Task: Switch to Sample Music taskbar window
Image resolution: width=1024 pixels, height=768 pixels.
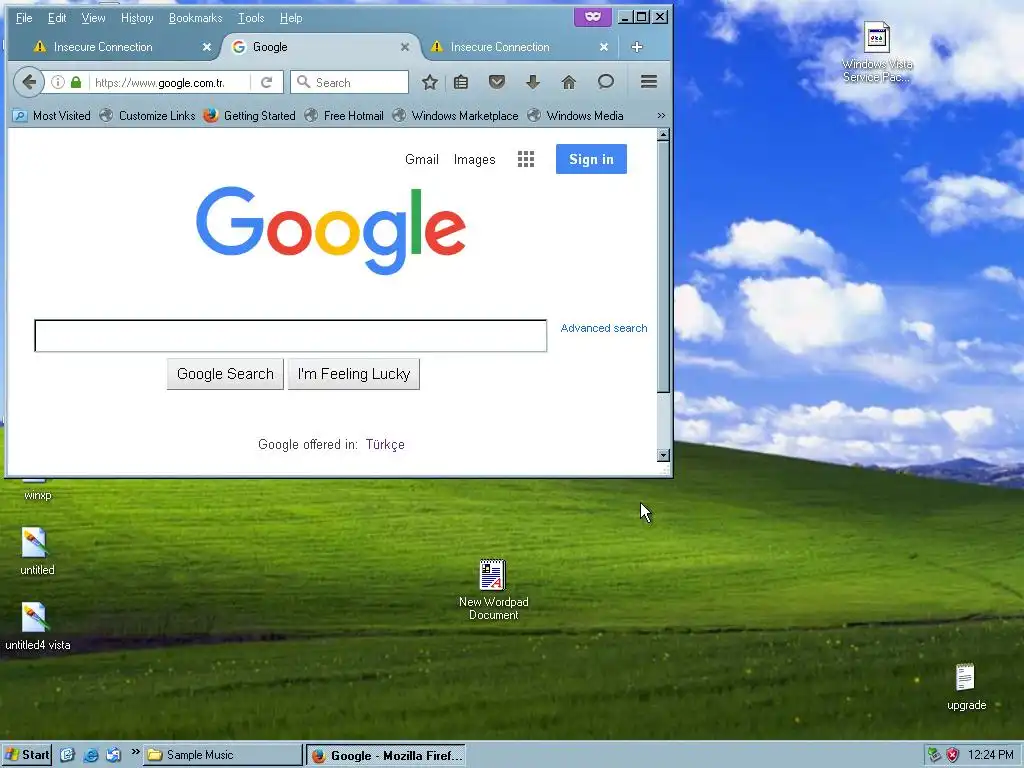Action: click(x=223, y=755)
